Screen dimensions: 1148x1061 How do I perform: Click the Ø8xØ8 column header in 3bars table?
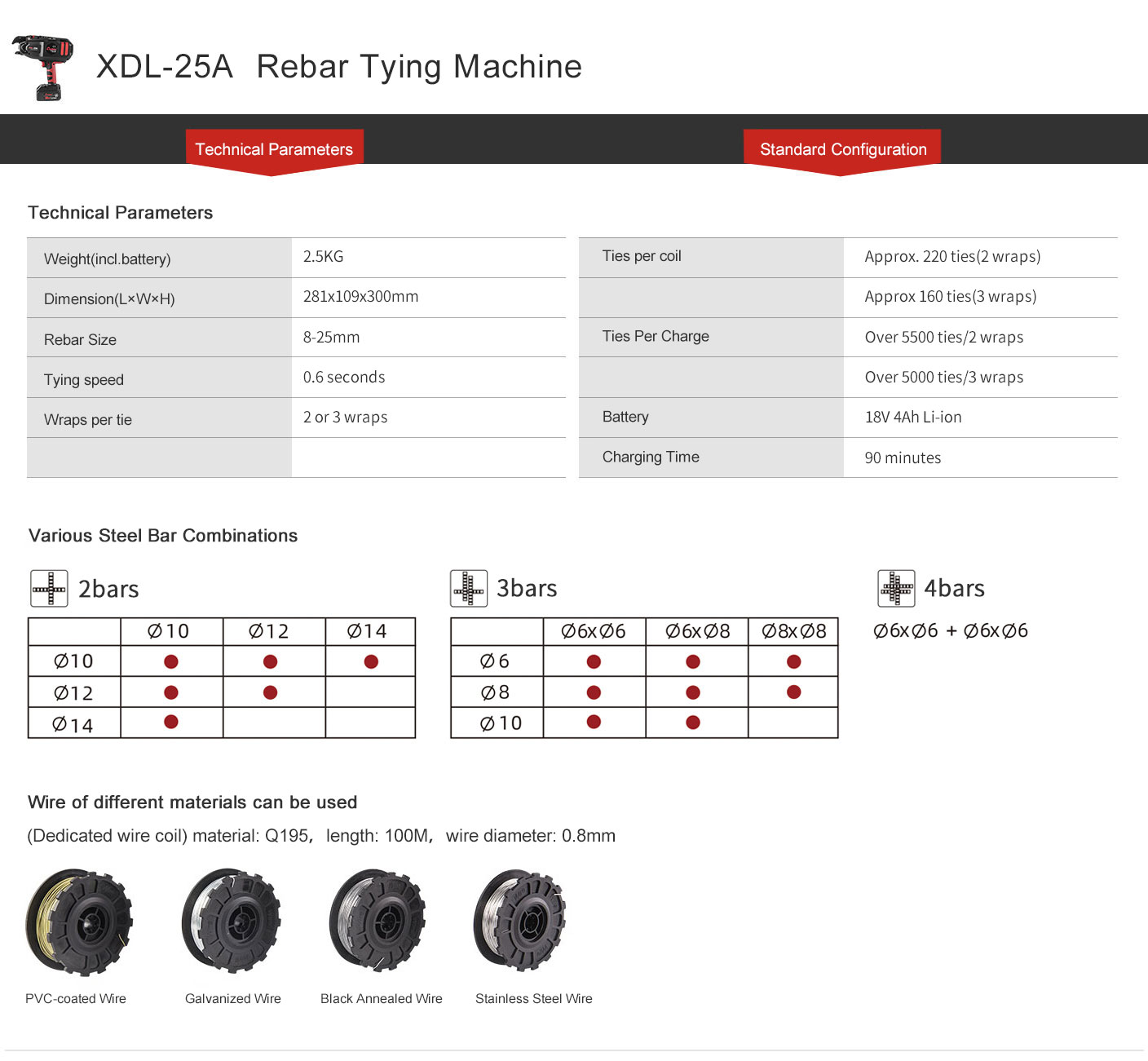(794, 631)
